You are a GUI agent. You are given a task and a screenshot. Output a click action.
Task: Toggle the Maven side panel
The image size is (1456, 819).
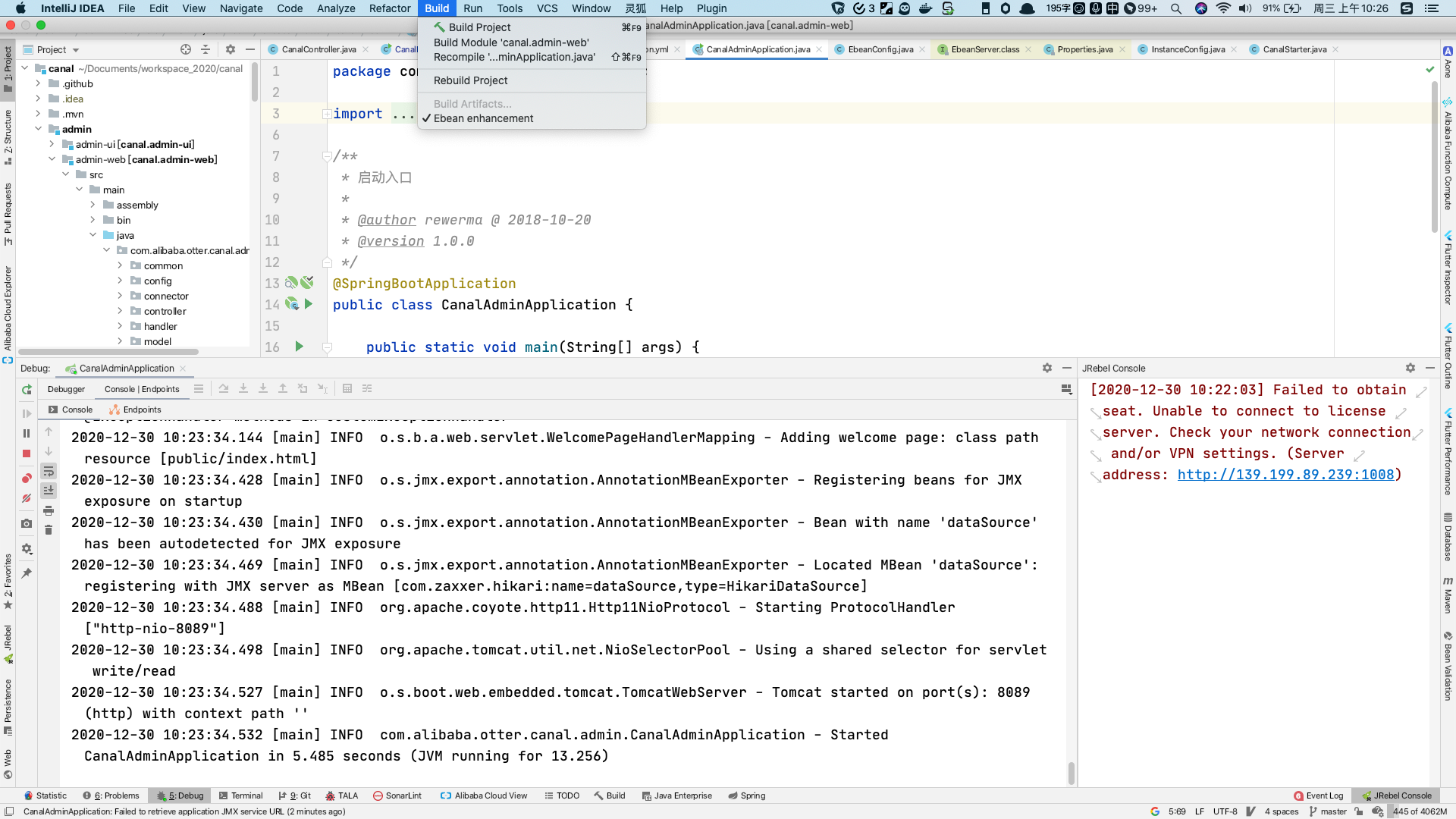[1448, 595]
